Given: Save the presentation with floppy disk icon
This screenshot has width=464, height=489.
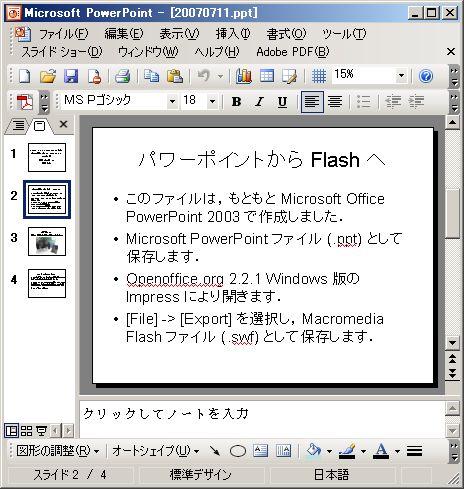Looking at the screenshot, I should pyautogui.click(x=71, y=76).
